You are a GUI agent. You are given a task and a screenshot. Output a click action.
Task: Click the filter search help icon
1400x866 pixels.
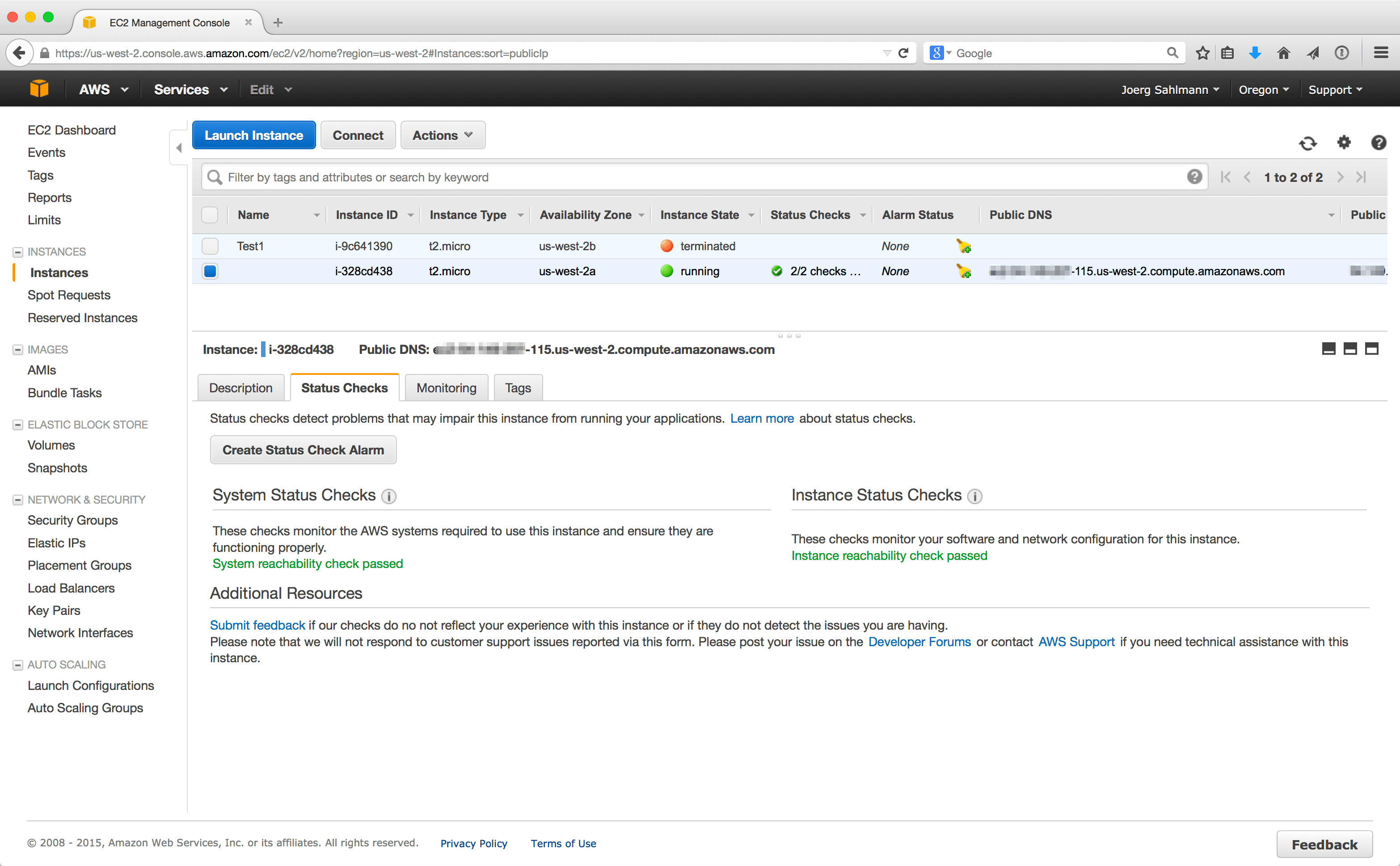pyautogui.click(x=1194, y=177)
